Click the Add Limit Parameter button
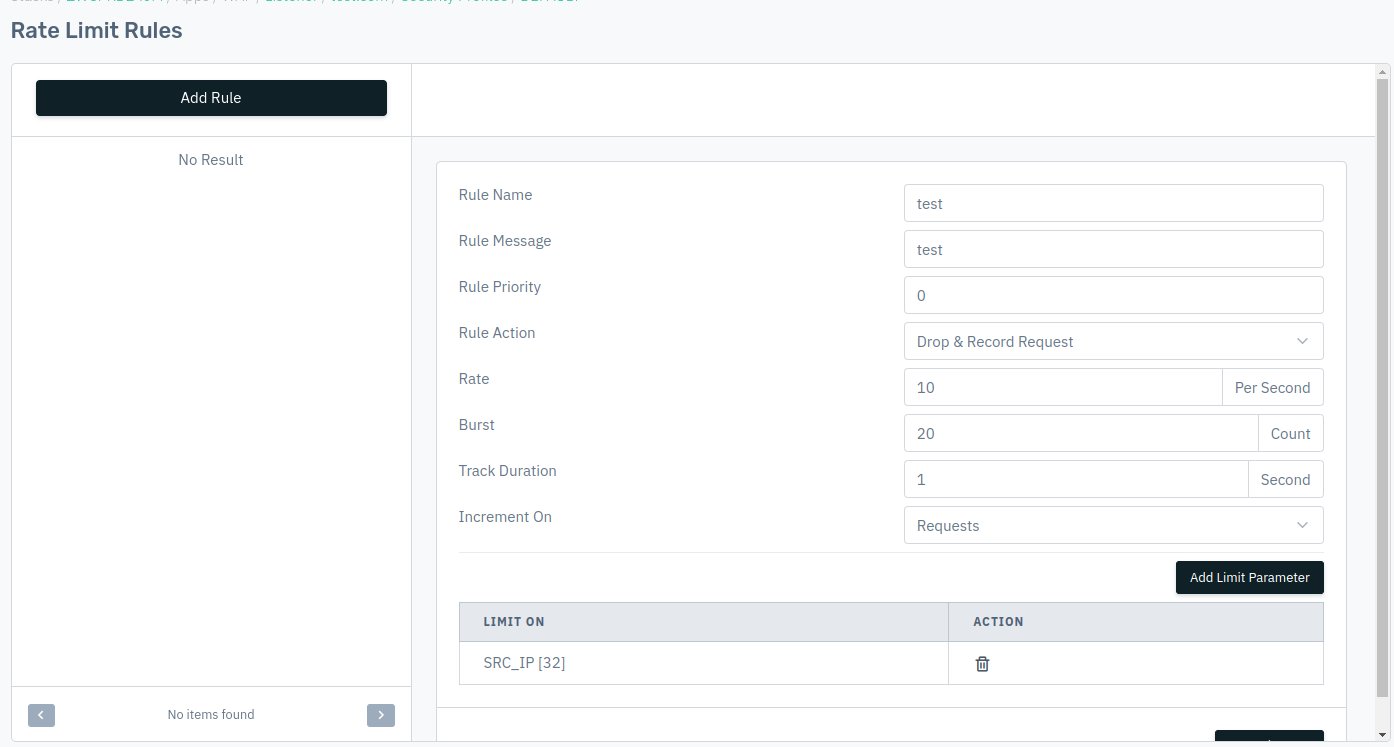 pyautogui.click(x=1249, y=578)
